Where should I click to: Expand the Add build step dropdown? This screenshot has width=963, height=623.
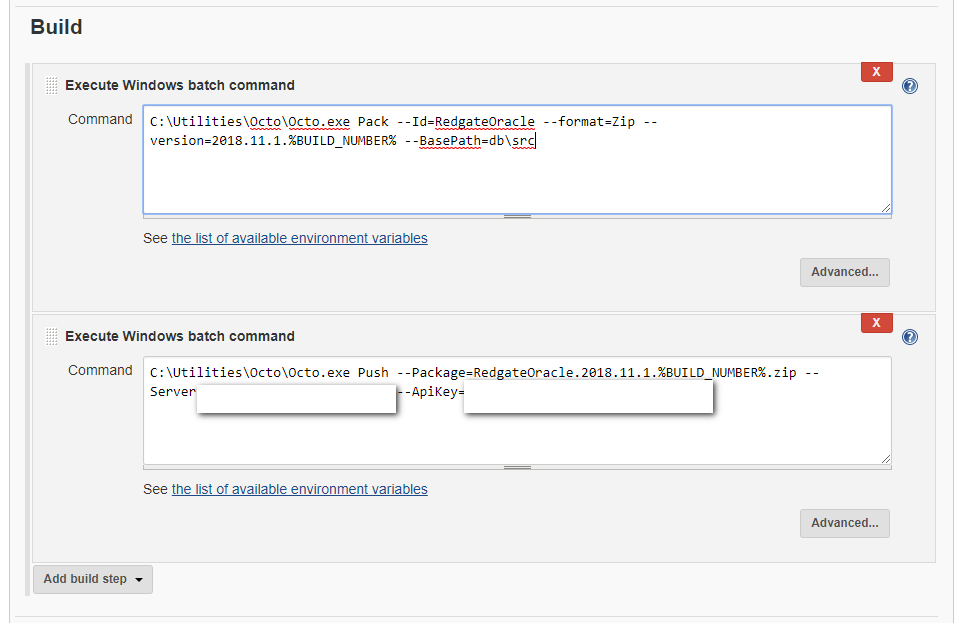93,579
